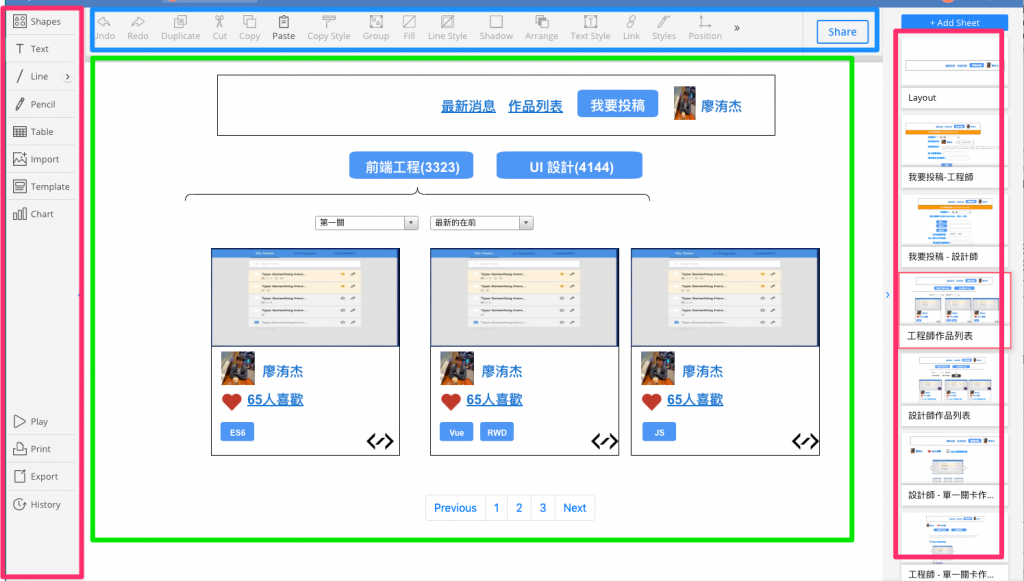The height and width of the screenshot is (581, 1024).
Task: Click the 廖洧杰 avatar in the header
Action: click(x=684, y=103)
